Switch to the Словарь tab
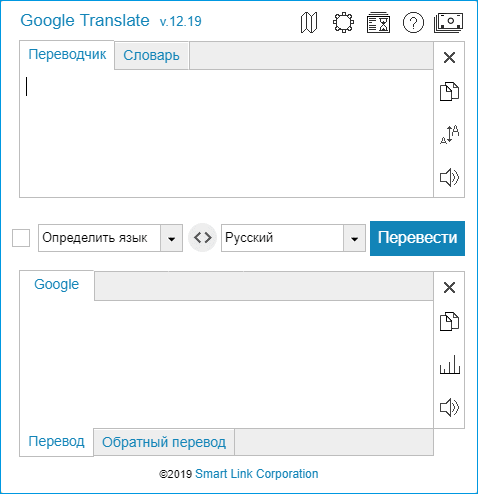478x494 pixels. pos(152,56)
